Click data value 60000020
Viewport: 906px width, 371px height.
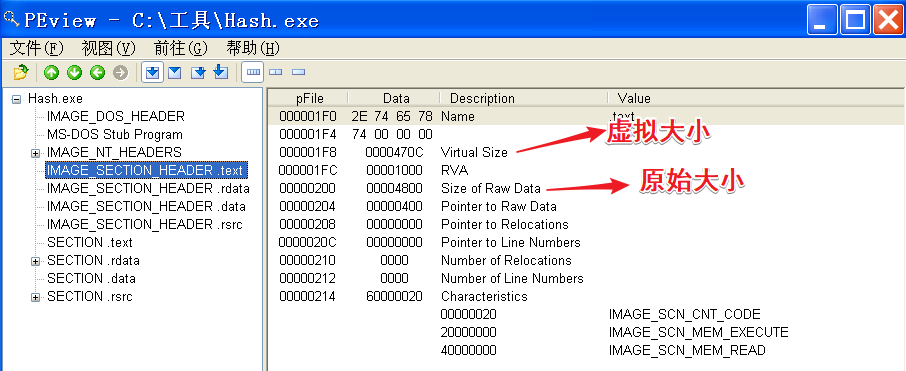pos(394,296)
